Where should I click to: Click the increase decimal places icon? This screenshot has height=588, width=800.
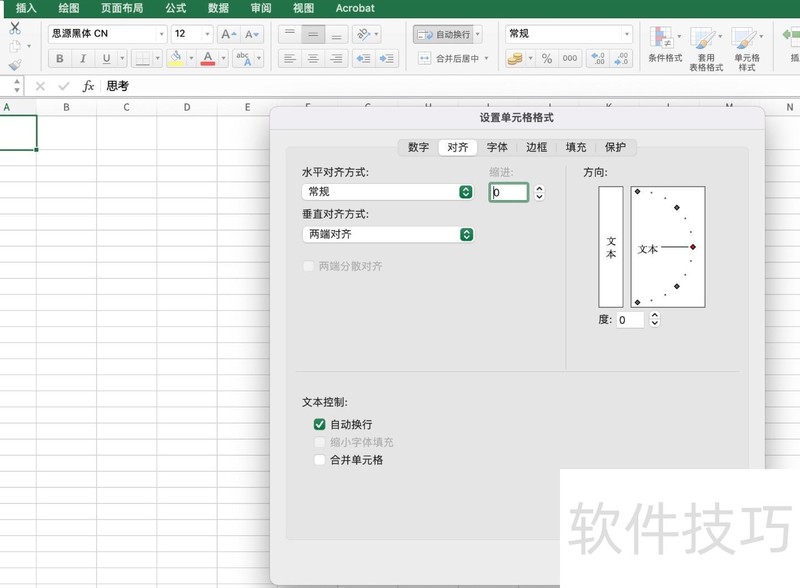pyautogui.click(x=599, y=58)
